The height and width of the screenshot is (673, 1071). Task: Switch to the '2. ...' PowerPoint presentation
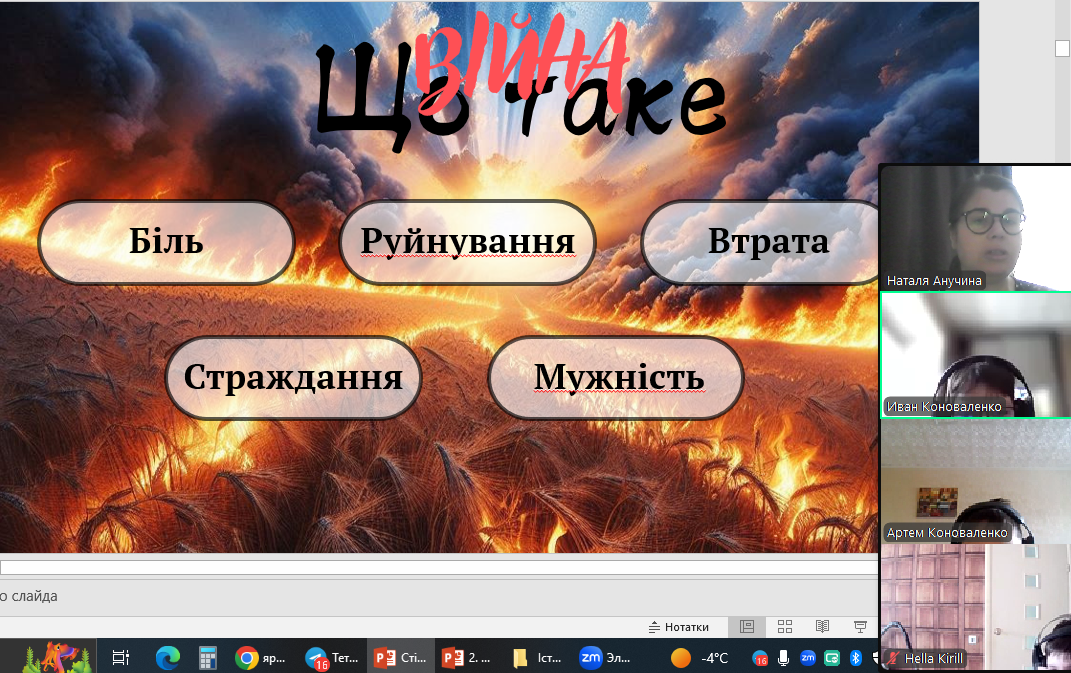pos(468,657)
